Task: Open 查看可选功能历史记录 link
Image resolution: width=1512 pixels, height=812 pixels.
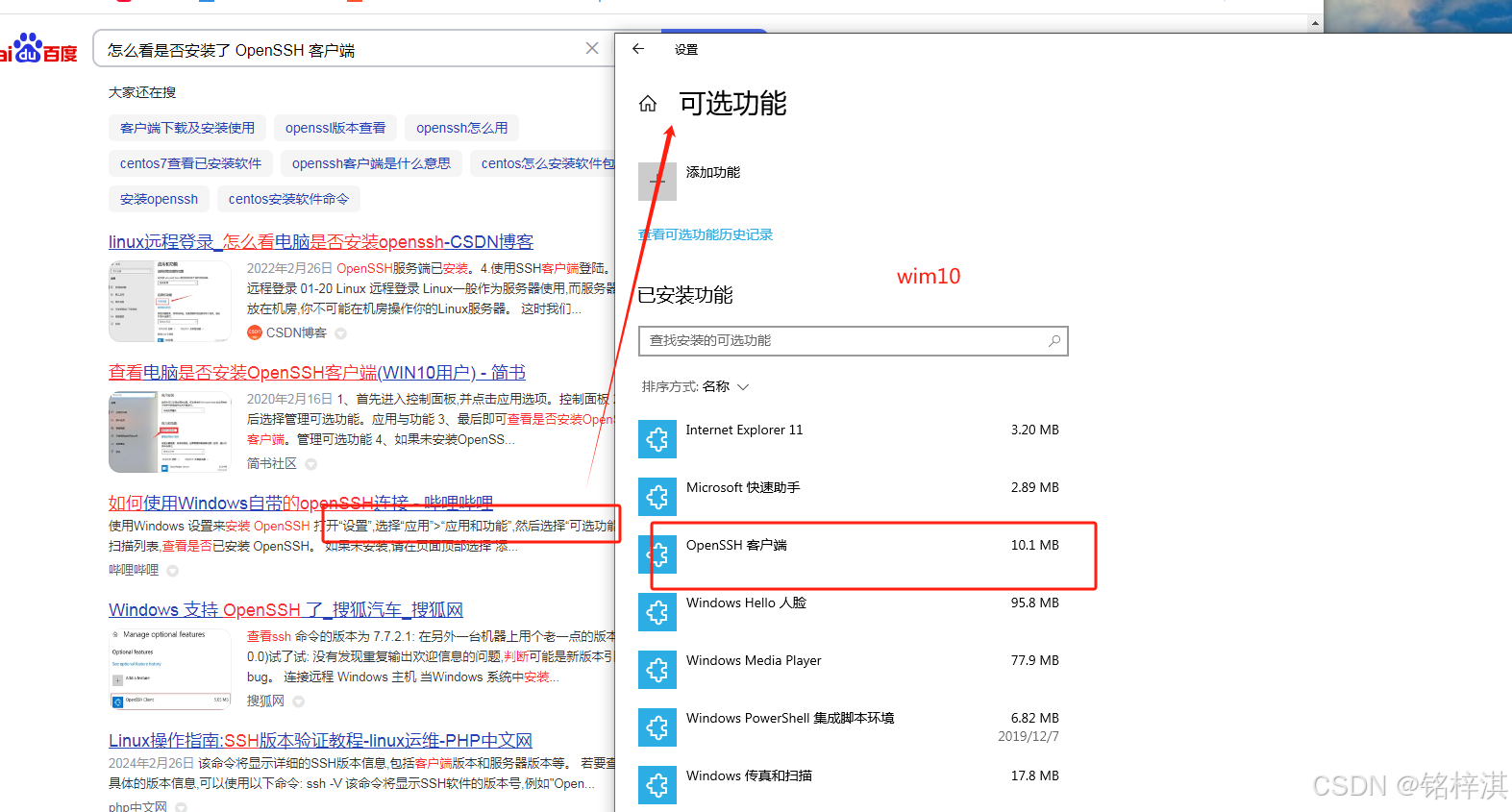Action: pyautogui.click(x=706, y=234)
